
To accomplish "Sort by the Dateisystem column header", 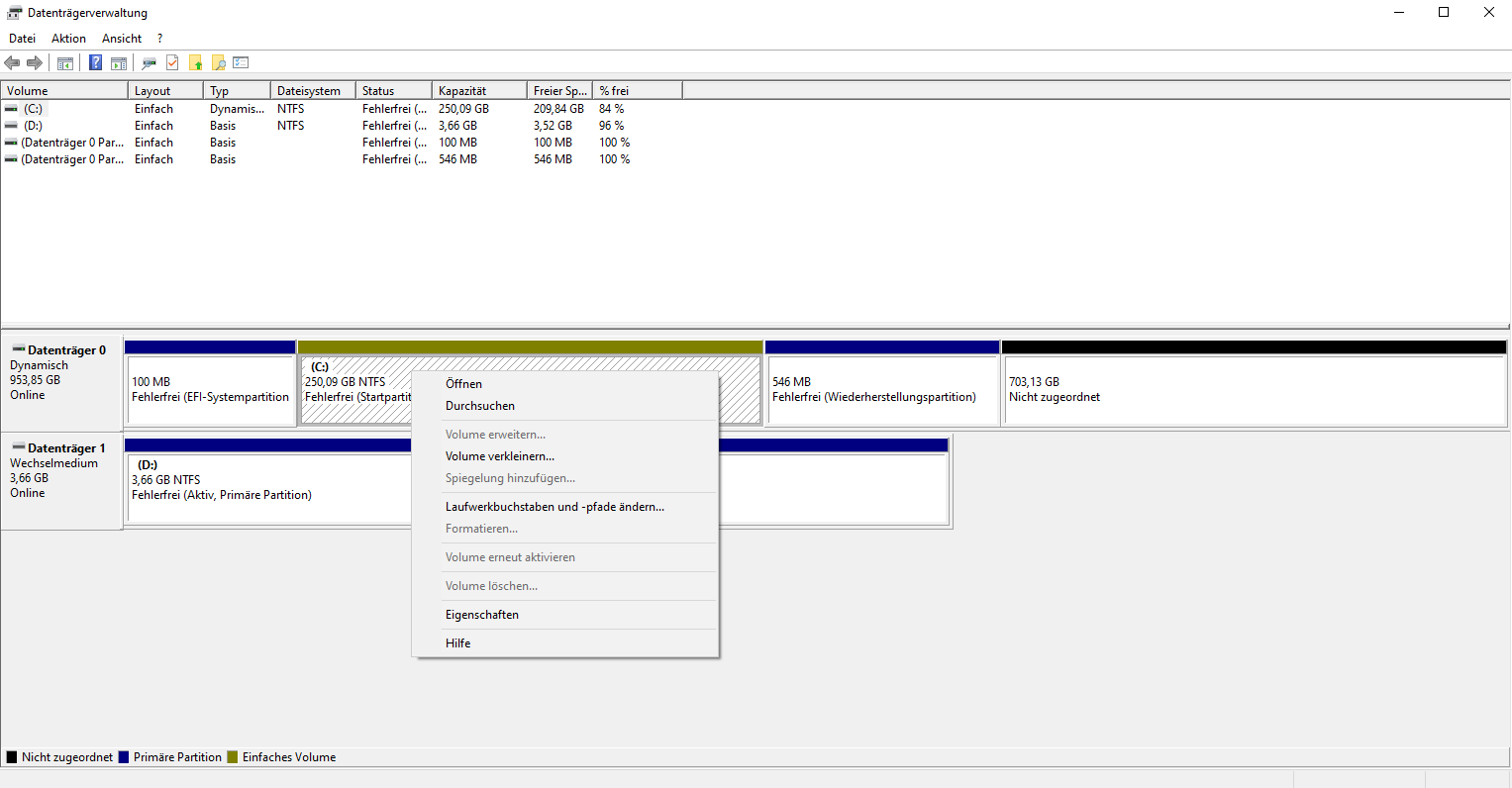I will (x=313, y=90).
